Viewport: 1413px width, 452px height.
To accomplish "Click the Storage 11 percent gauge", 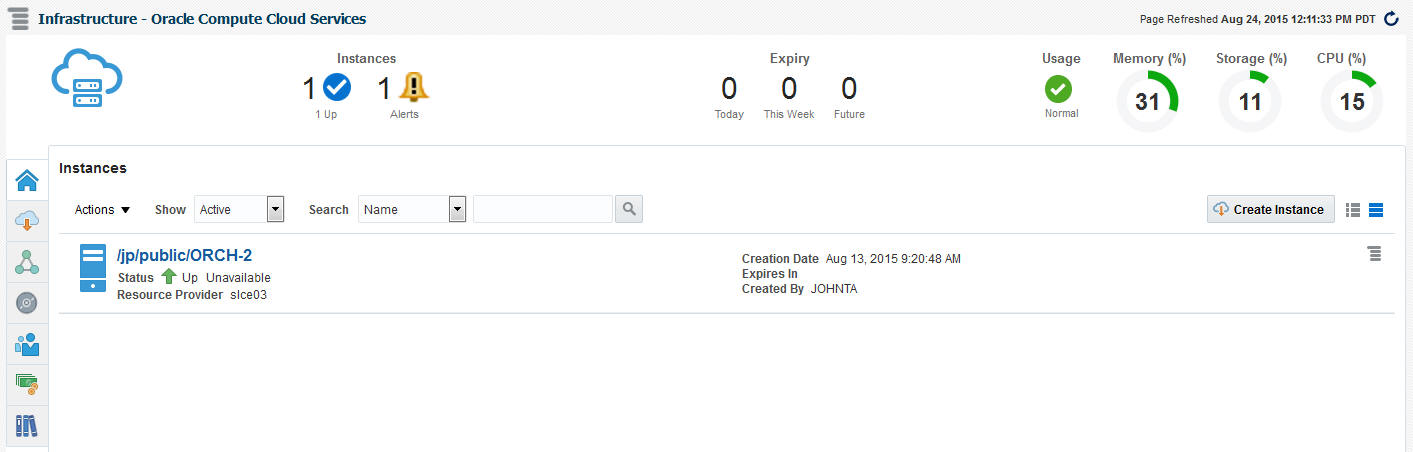I will (1250, 101).
